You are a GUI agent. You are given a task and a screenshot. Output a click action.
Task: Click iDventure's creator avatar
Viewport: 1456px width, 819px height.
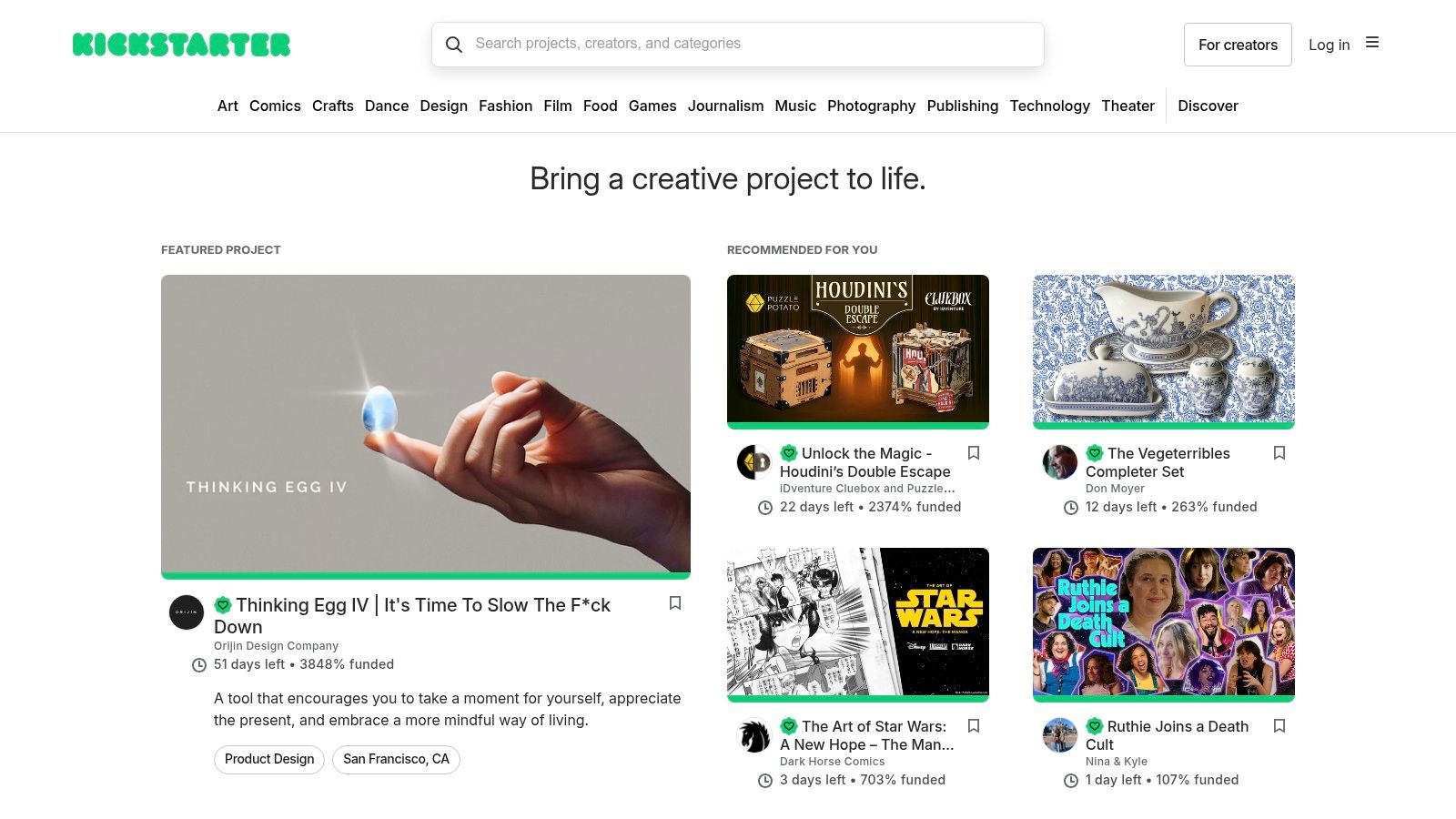(753, 462)
